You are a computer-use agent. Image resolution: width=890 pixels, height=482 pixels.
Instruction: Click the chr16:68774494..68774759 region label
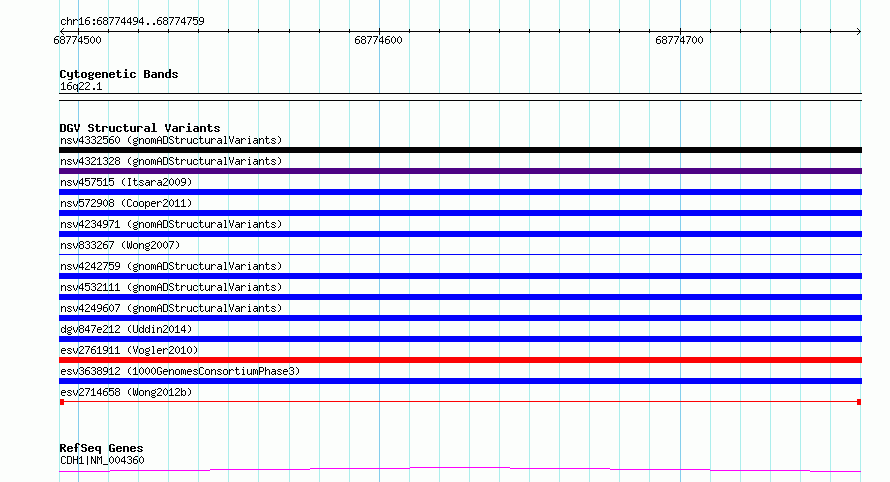(x=132, y=21)
